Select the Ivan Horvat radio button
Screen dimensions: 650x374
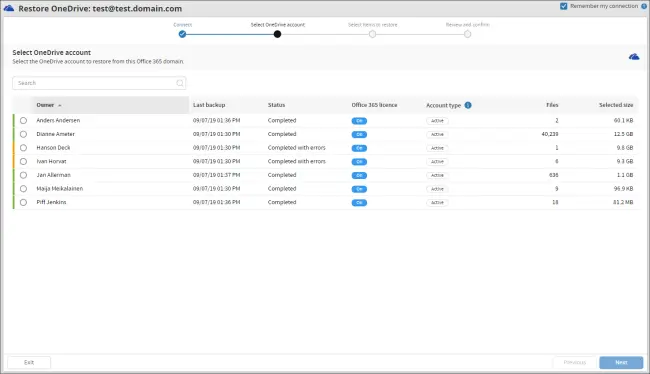tap(23, 162)
